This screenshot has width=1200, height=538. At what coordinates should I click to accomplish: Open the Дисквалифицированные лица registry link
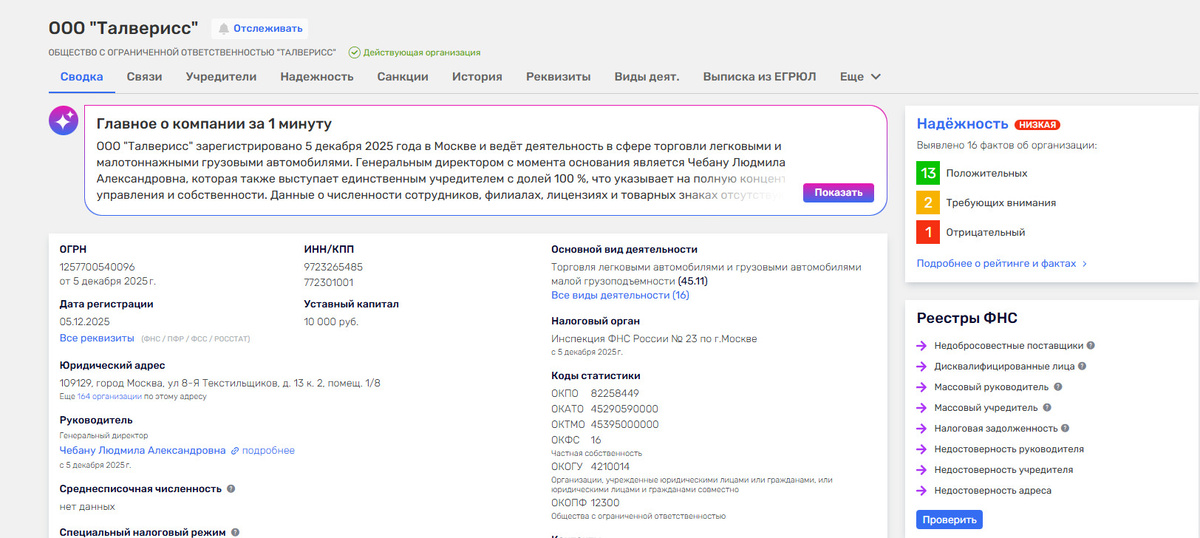(1004, 366)
